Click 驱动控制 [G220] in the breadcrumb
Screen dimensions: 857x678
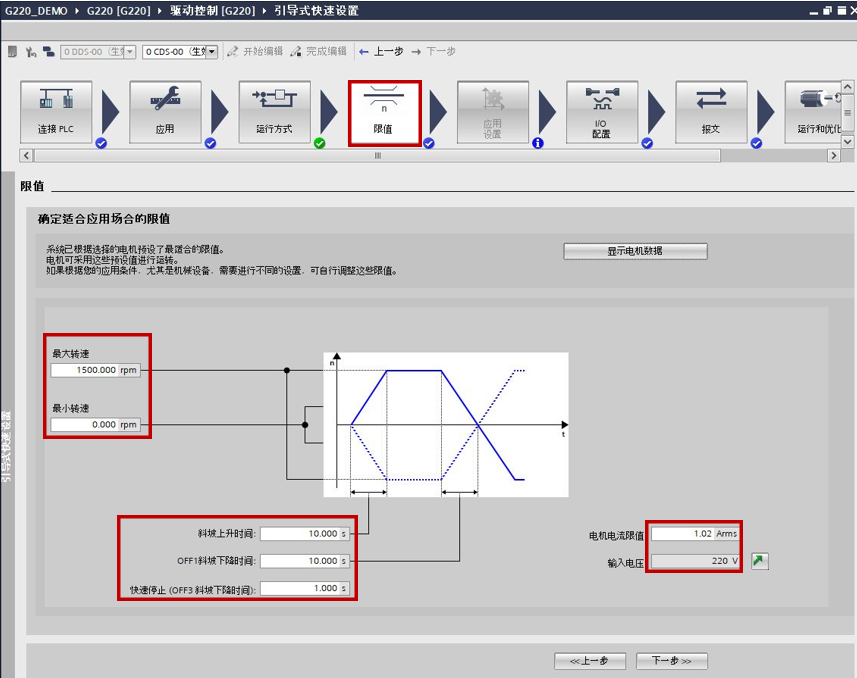pyautogui.click(x=207, y=11)
